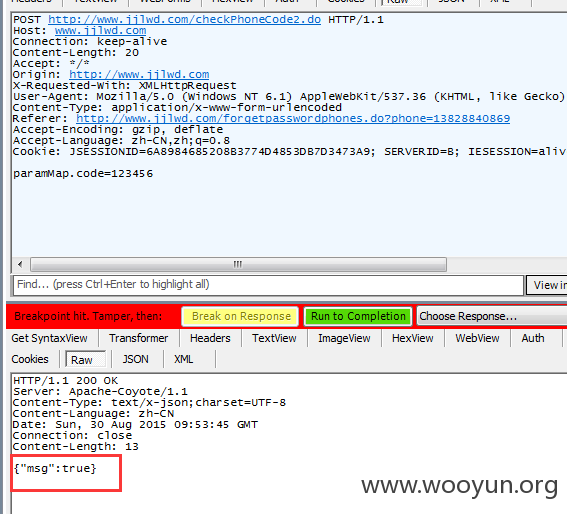Click the Break on Response button

pyautogui.click(x=240, y=317)
